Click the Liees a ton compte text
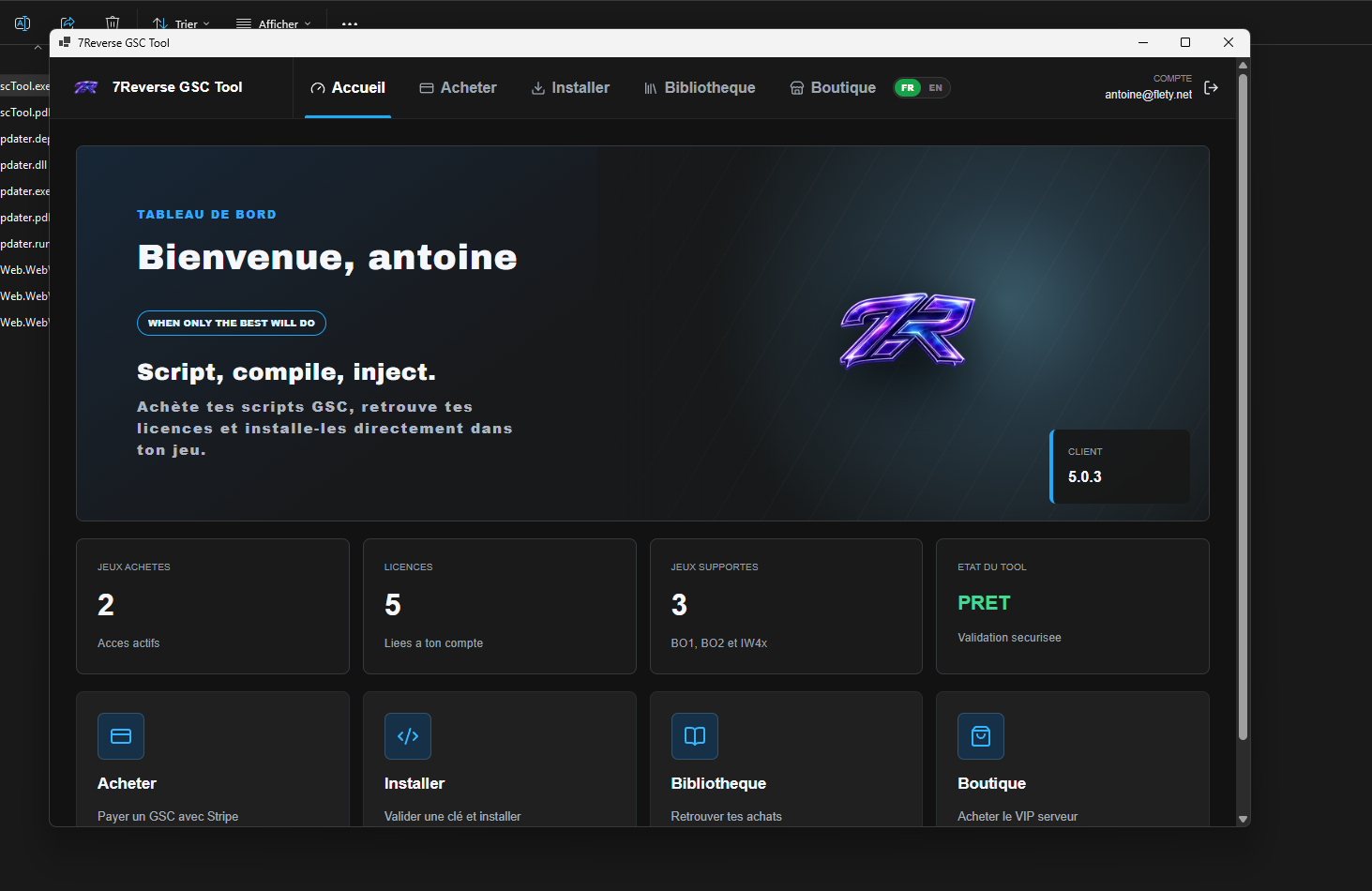The height and width of the screenshot is (891, 1372). tap(433, 643)
